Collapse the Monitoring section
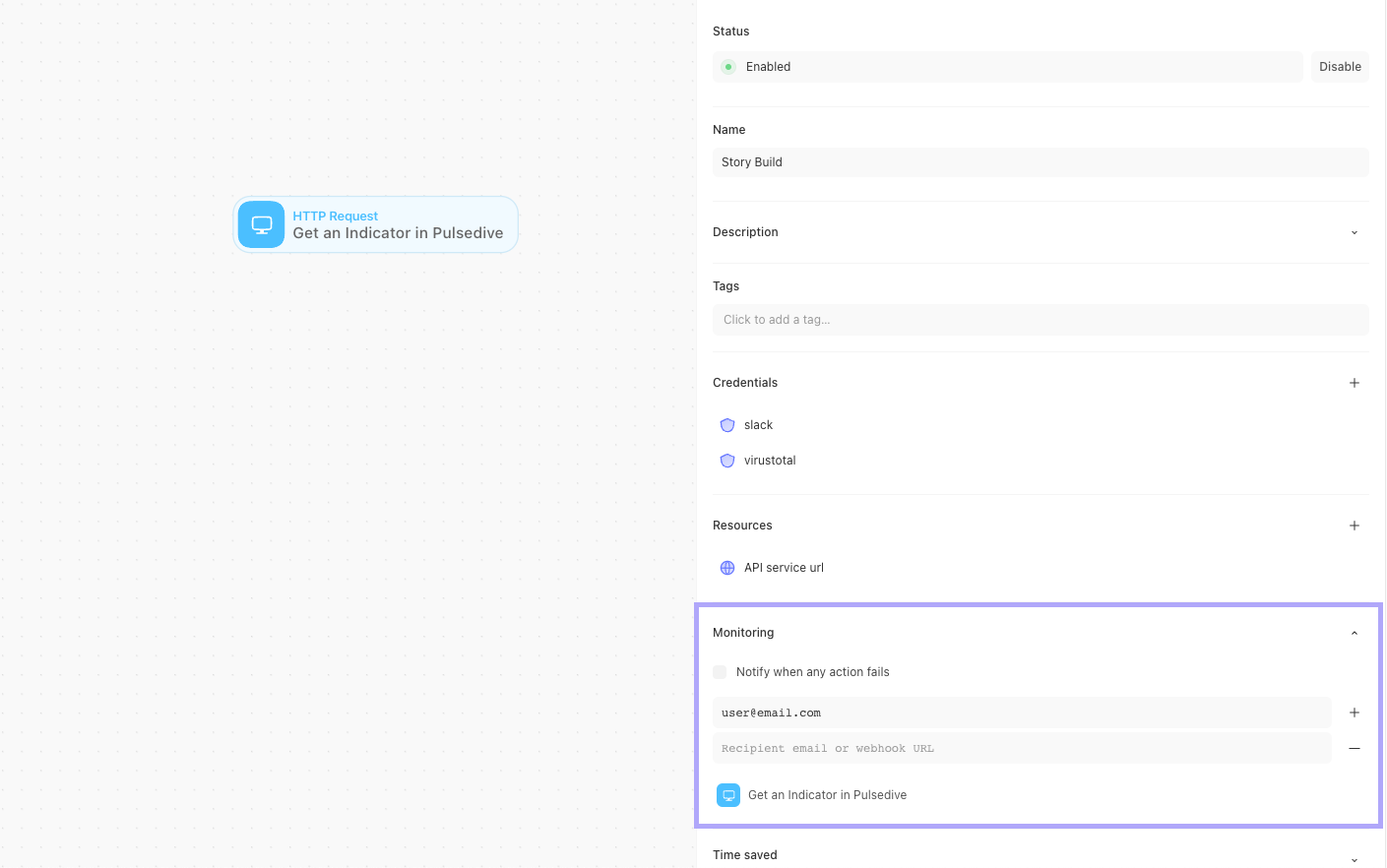Image resolution: width=1387 pixels, height=868 pixels. pos(1355,633)
